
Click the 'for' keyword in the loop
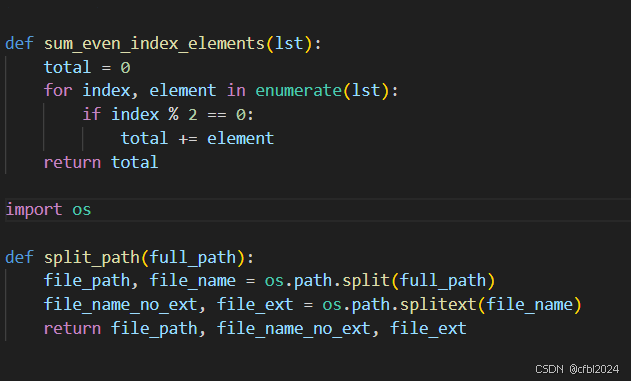click(58, 91)
